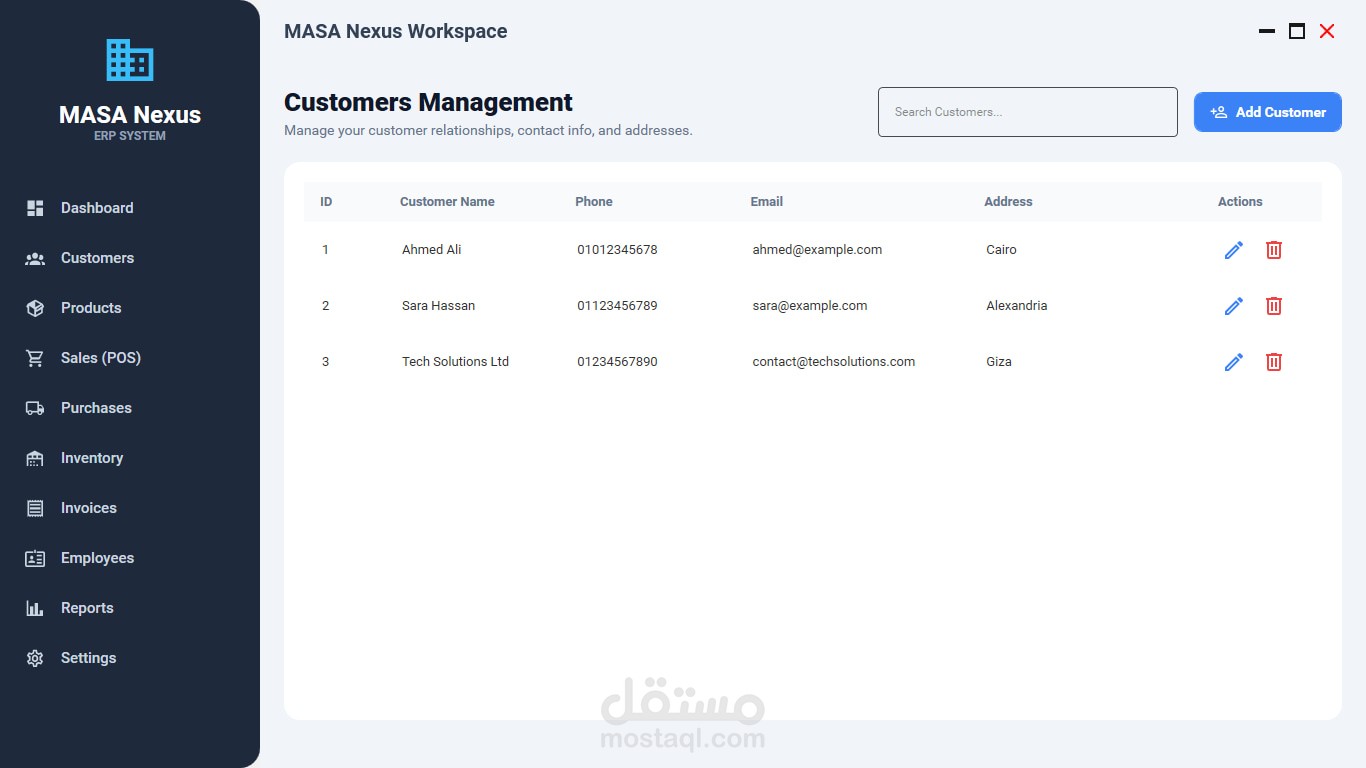Click the Dashboard grid icon in sidebar

pyautogui.click(x=35, y=208)
